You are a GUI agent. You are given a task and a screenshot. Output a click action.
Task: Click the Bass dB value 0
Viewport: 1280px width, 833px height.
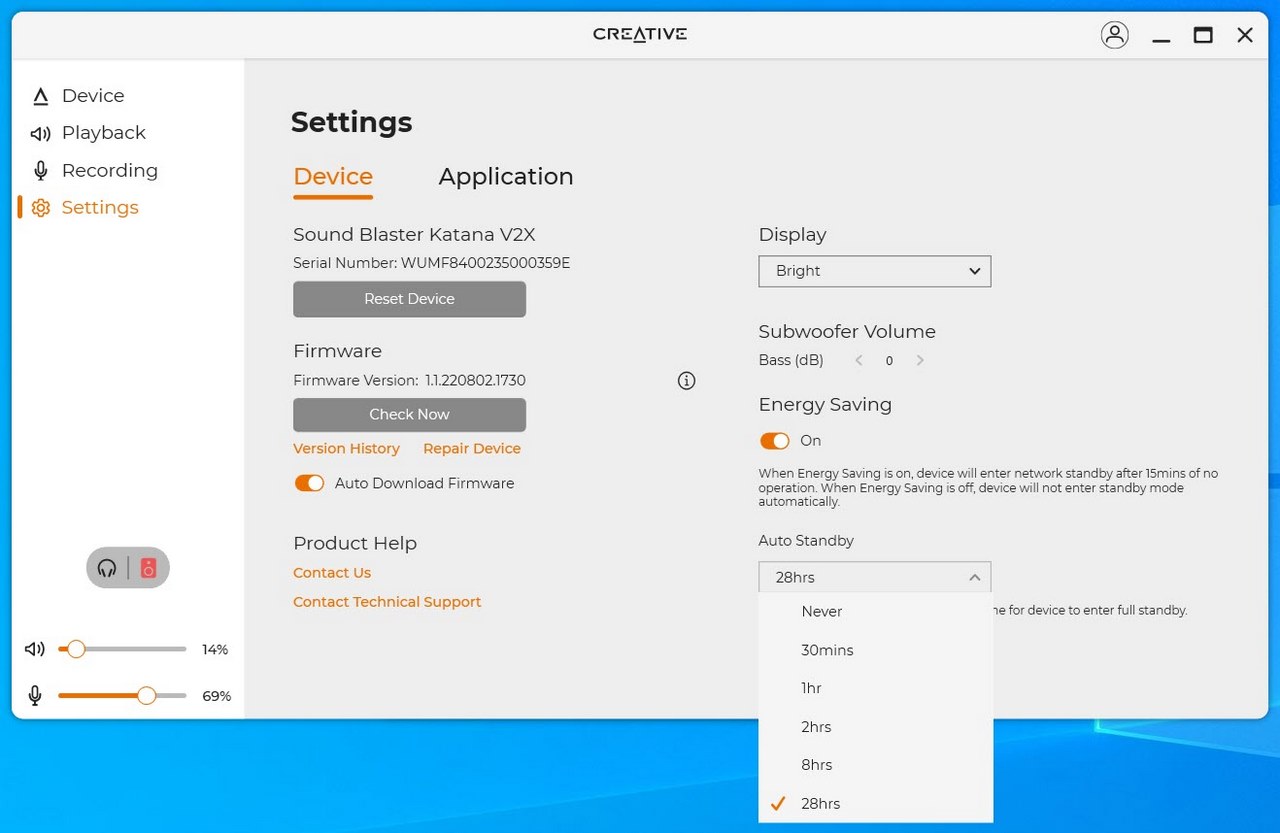(x=889, y=361)
